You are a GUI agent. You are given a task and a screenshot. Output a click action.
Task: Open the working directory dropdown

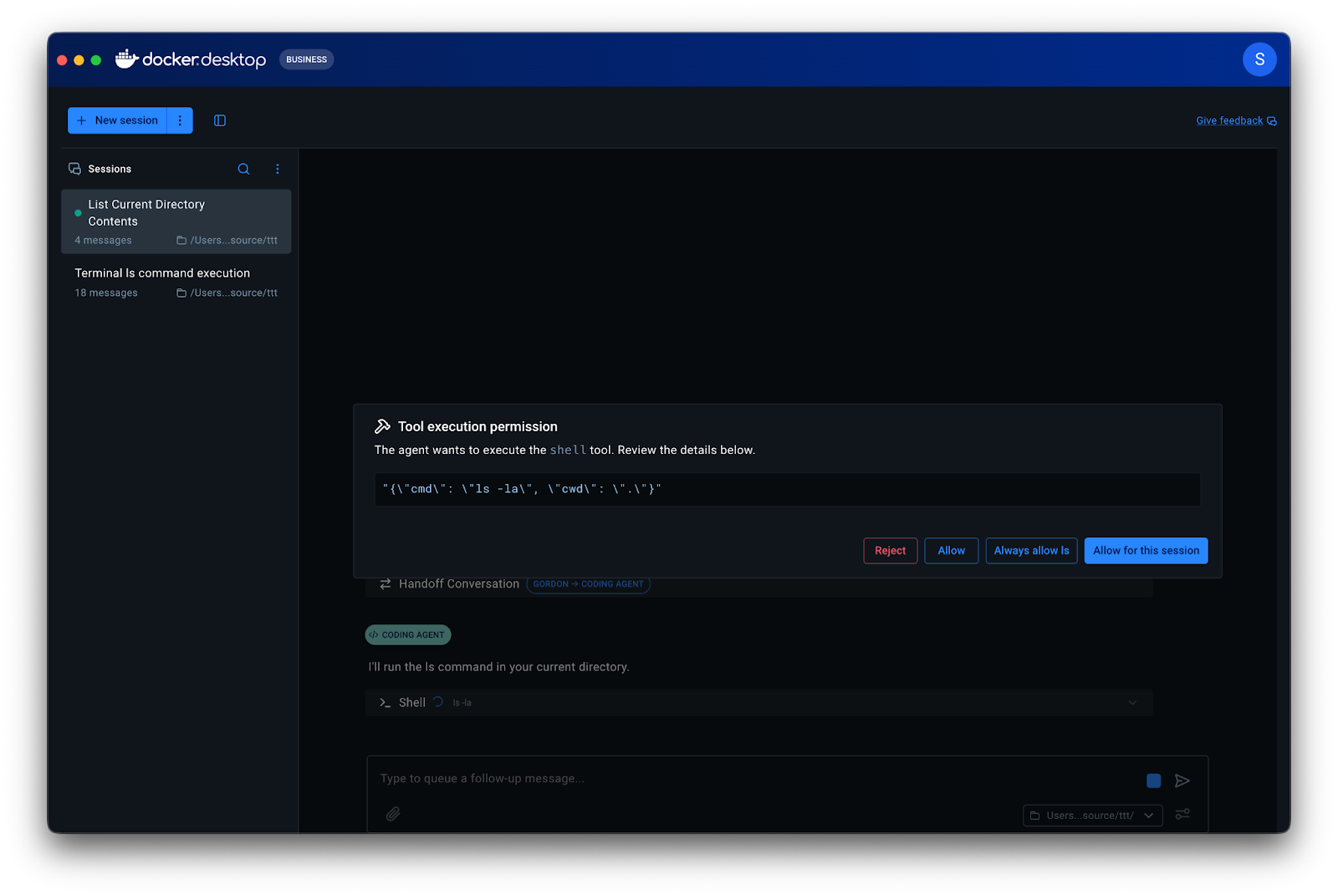point(1092,816)
